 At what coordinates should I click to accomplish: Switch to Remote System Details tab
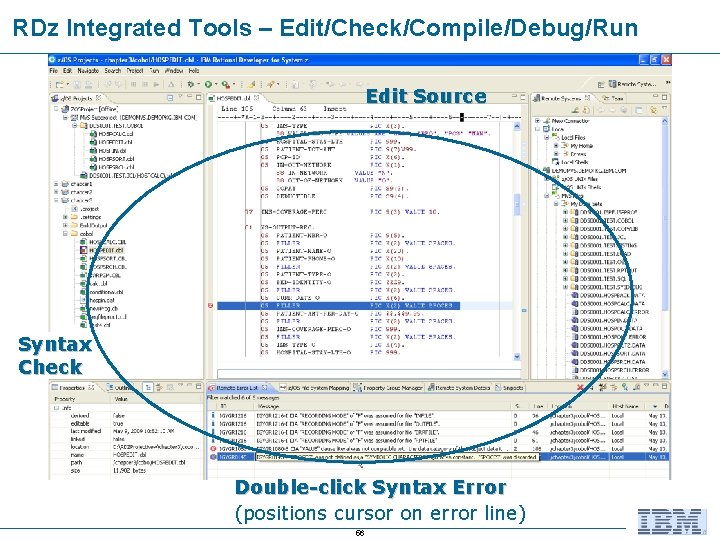(x=459, y=388)
